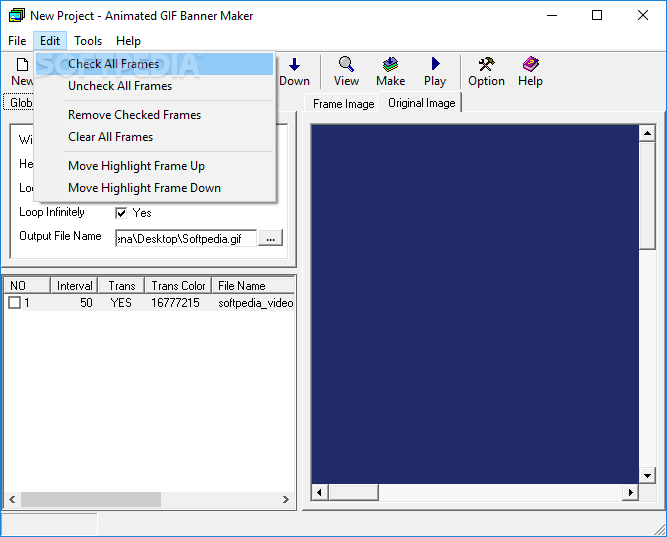667x537 pixels.
Task: Click the Down arrow toolbar icon
Action: pos(294,65)
